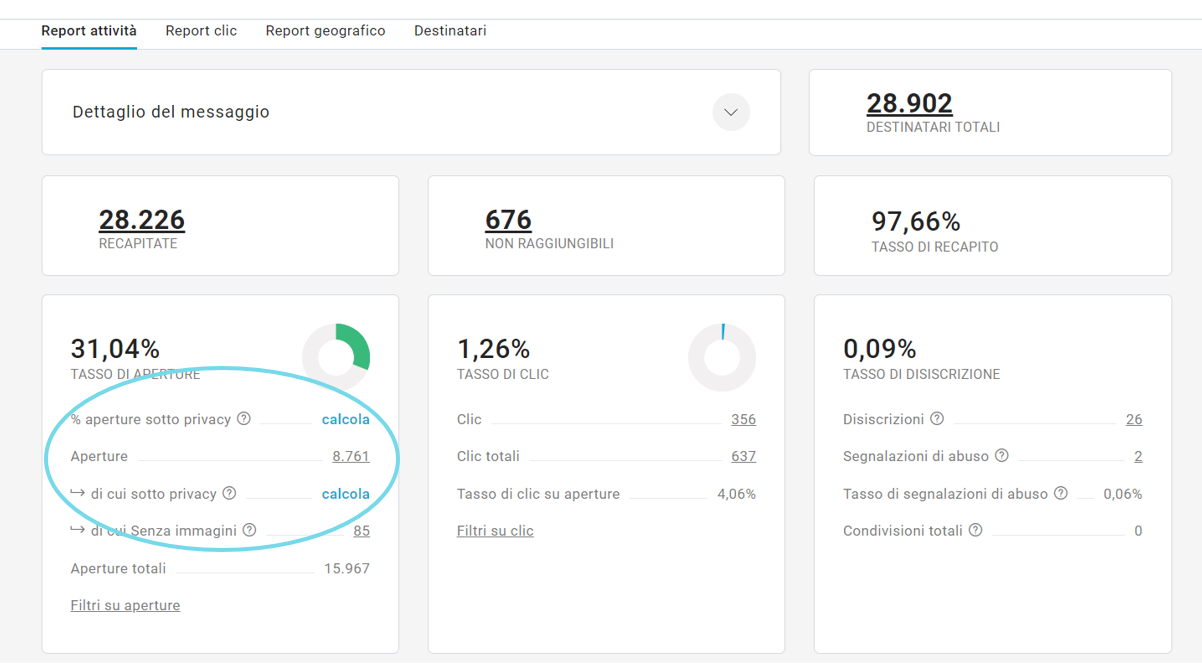Open the 'Filtri su clic' link
Viewport: 1202px width, 666px height.
pos(495,531)
